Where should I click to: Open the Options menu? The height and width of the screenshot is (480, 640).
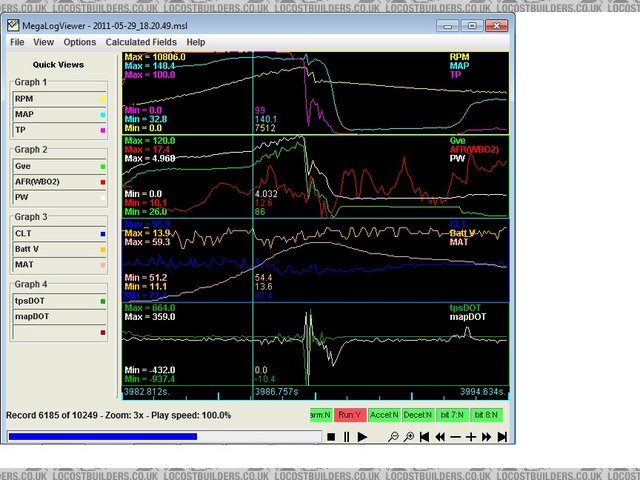click(x=80, y=43)
